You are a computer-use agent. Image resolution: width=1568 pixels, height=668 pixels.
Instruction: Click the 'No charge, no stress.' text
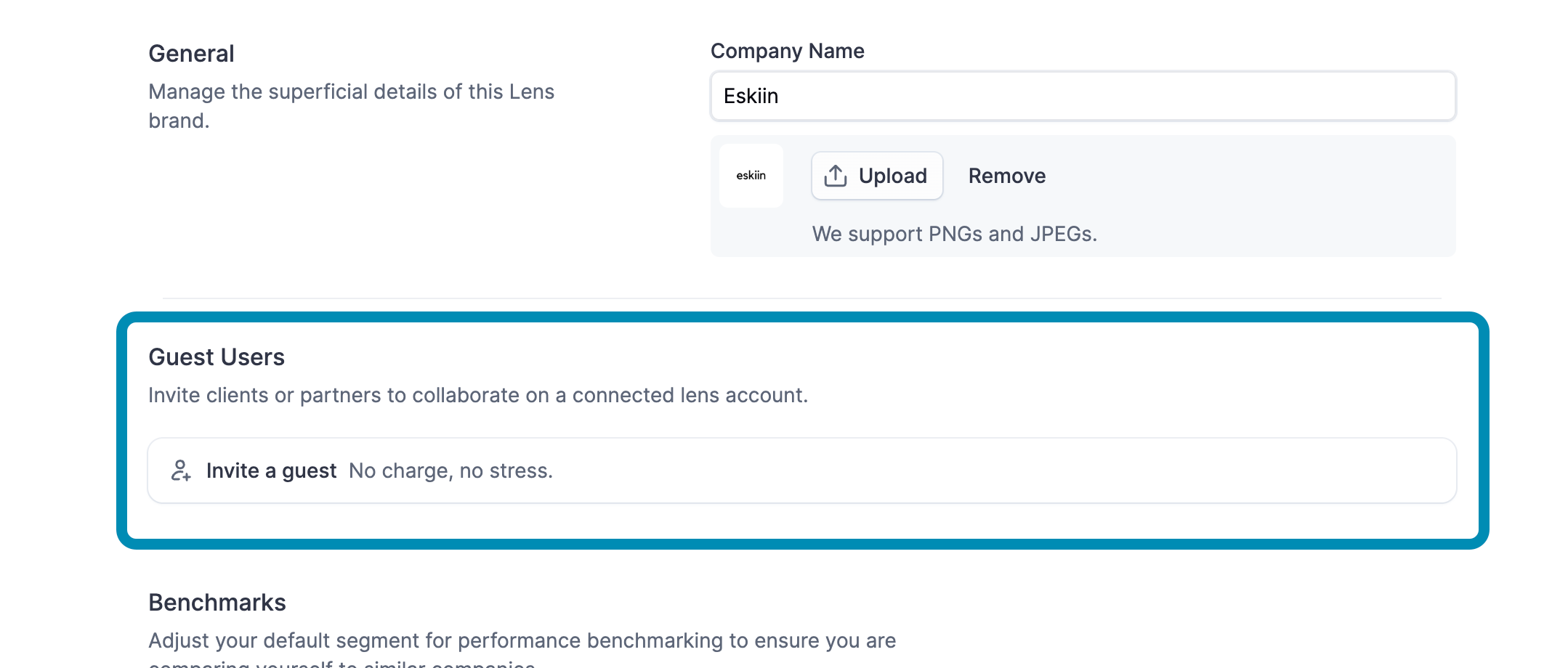click(450, 471)
